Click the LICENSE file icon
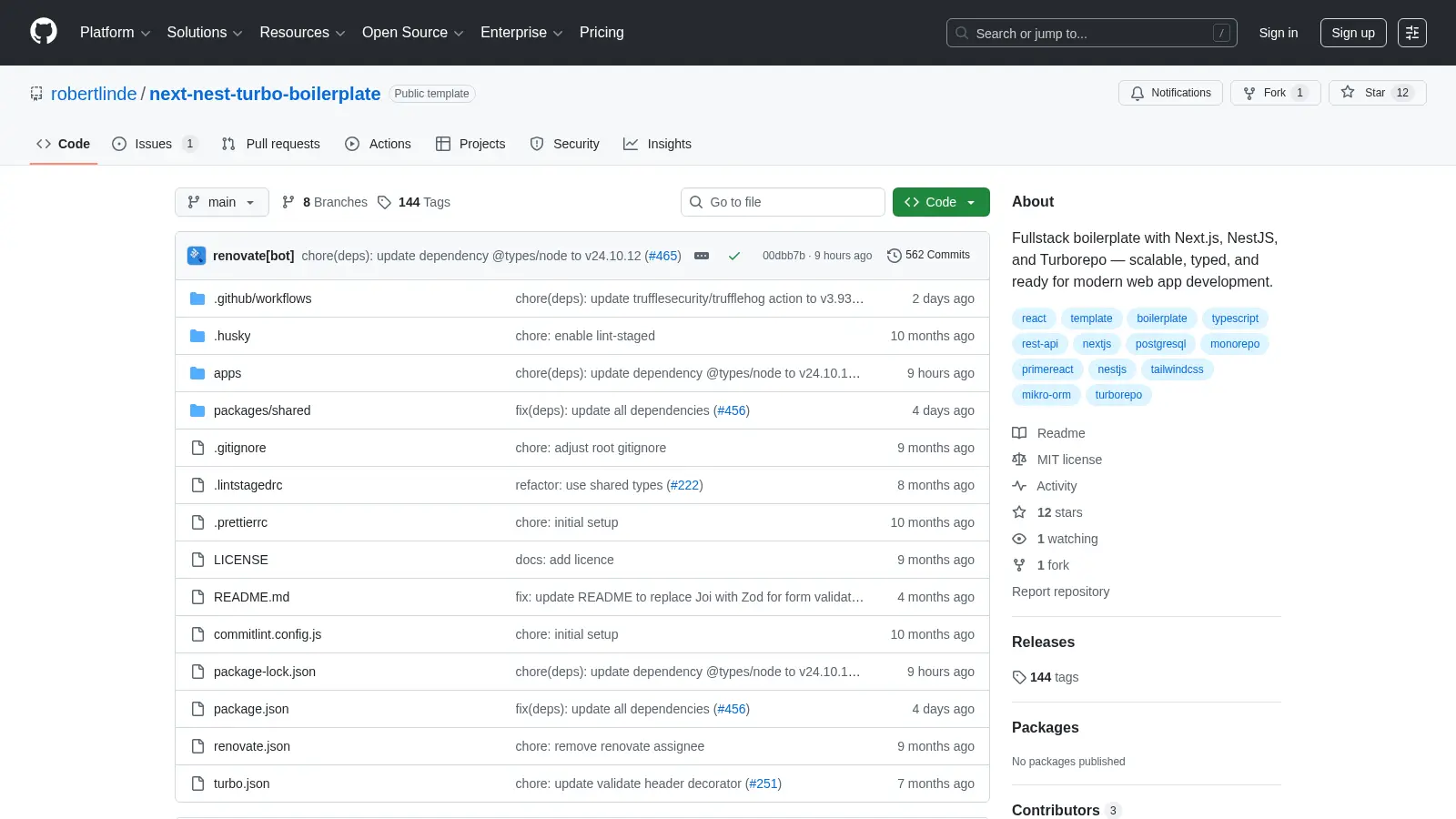This screenshot has height=819, width=1456. 197,560
